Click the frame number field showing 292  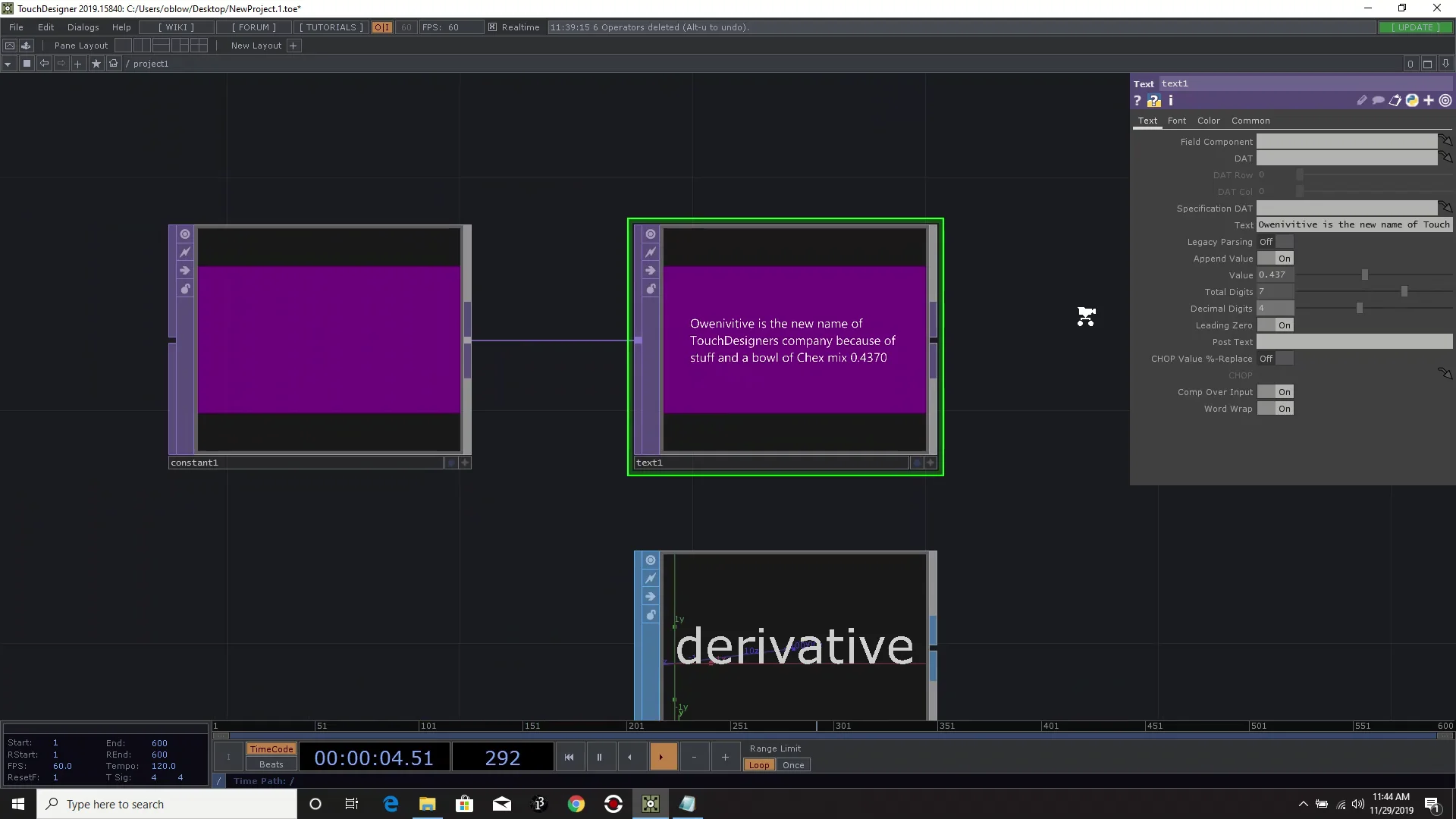point(502,757)
